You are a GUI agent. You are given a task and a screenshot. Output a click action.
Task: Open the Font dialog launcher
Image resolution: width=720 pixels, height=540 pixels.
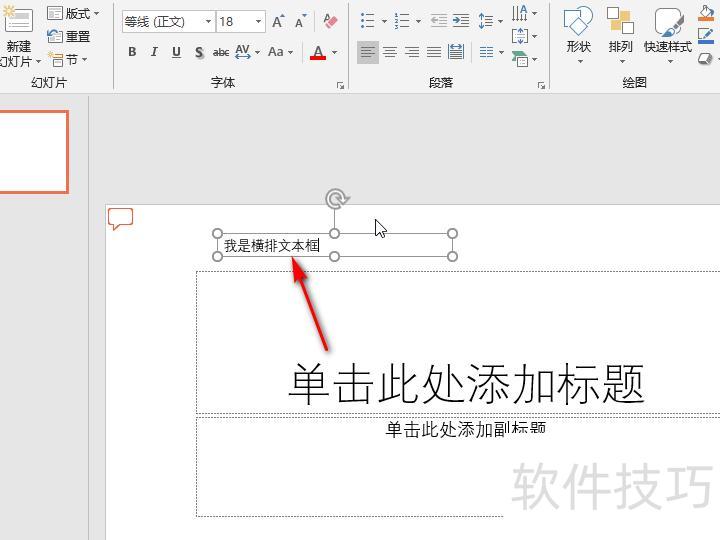tap(340, 85)
